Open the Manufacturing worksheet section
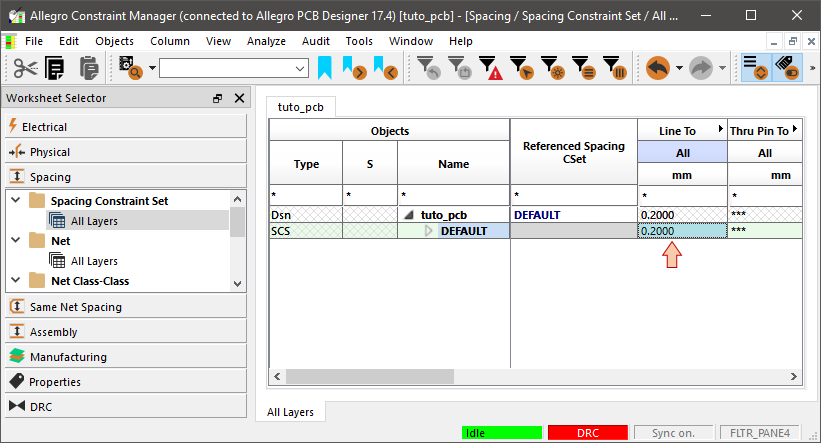 [x=126, y=357]
